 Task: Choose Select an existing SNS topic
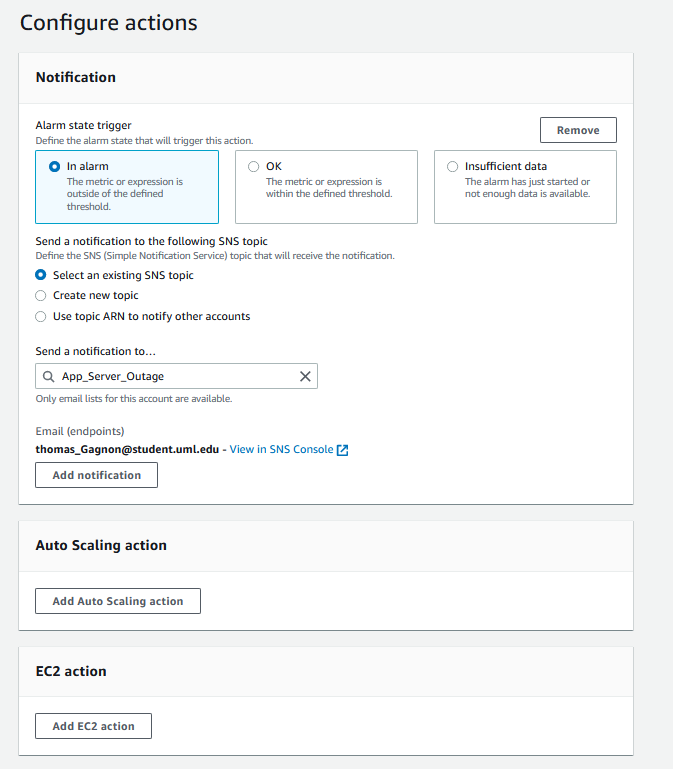(41, 275)
